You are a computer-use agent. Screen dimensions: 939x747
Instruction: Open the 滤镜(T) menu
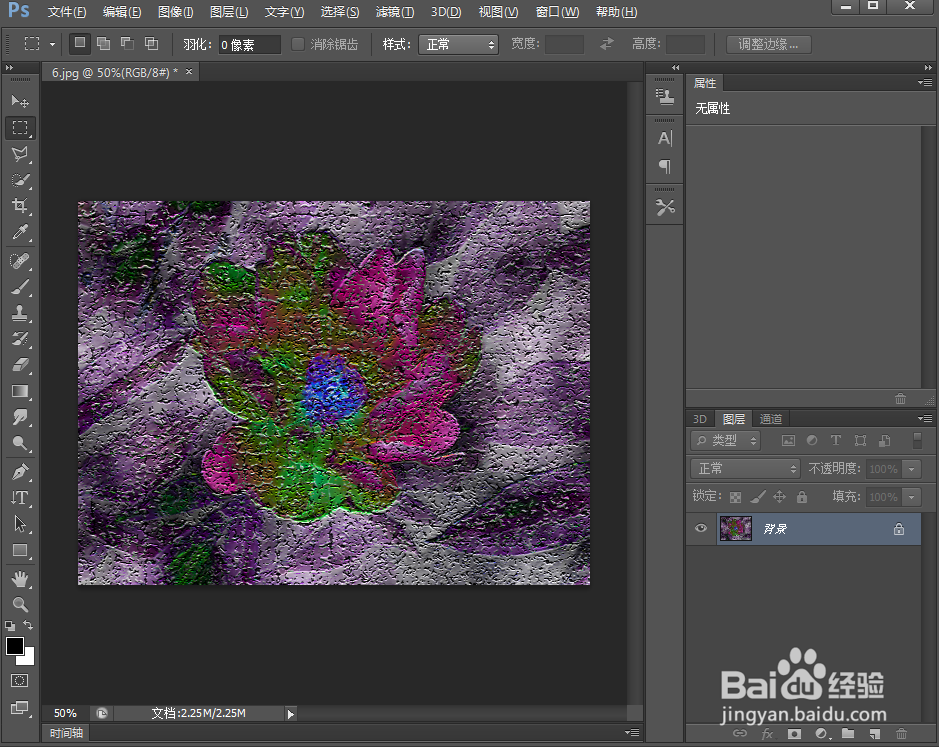(x=394, y=12)
